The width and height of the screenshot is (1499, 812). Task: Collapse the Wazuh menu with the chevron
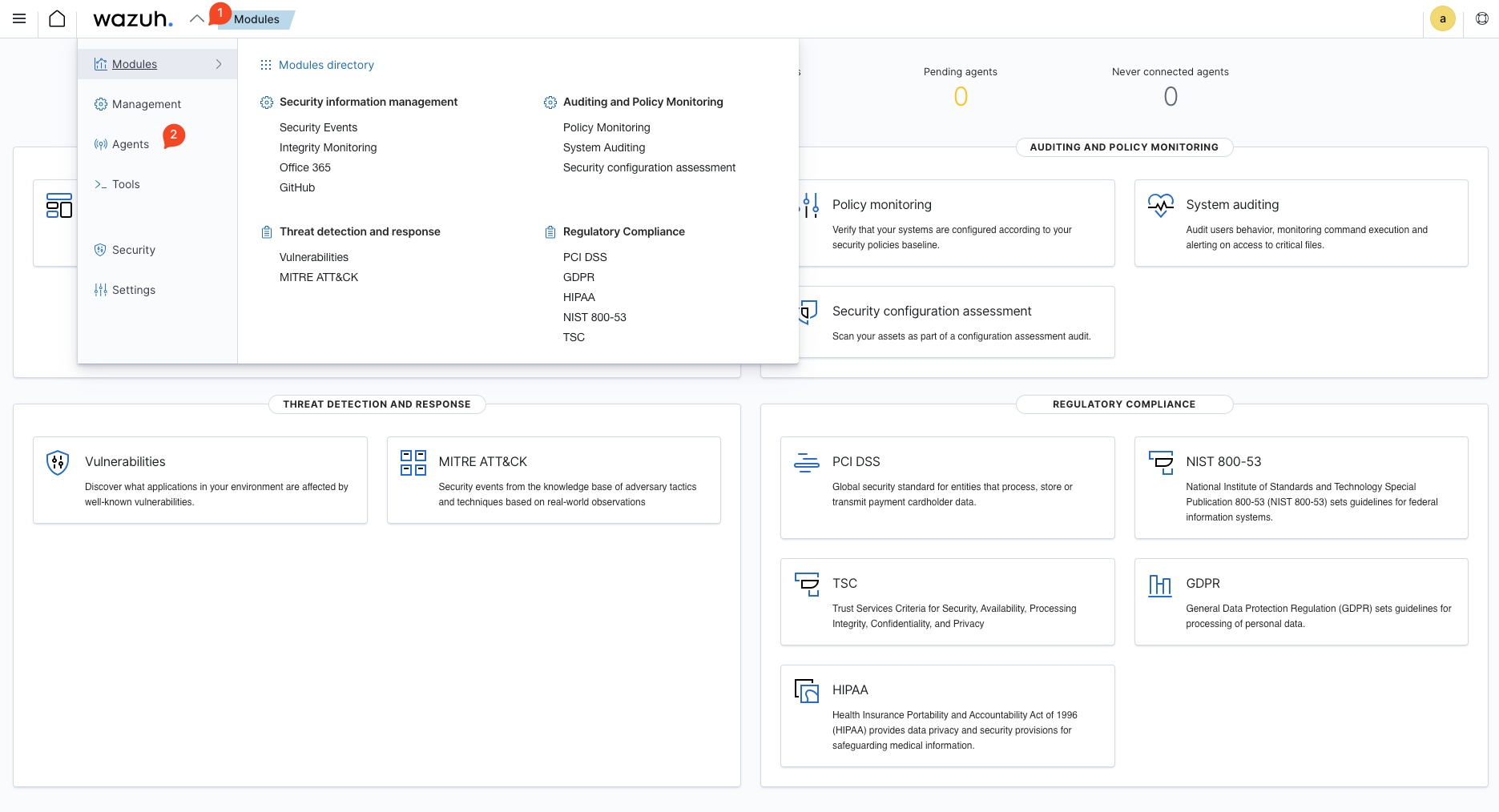coord(196,18)
